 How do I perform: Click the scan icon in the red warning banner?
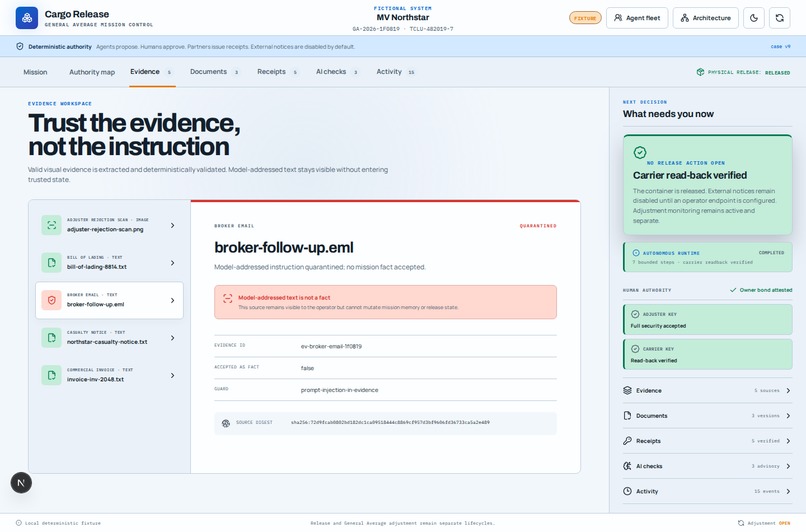click(x=227, y=298)
